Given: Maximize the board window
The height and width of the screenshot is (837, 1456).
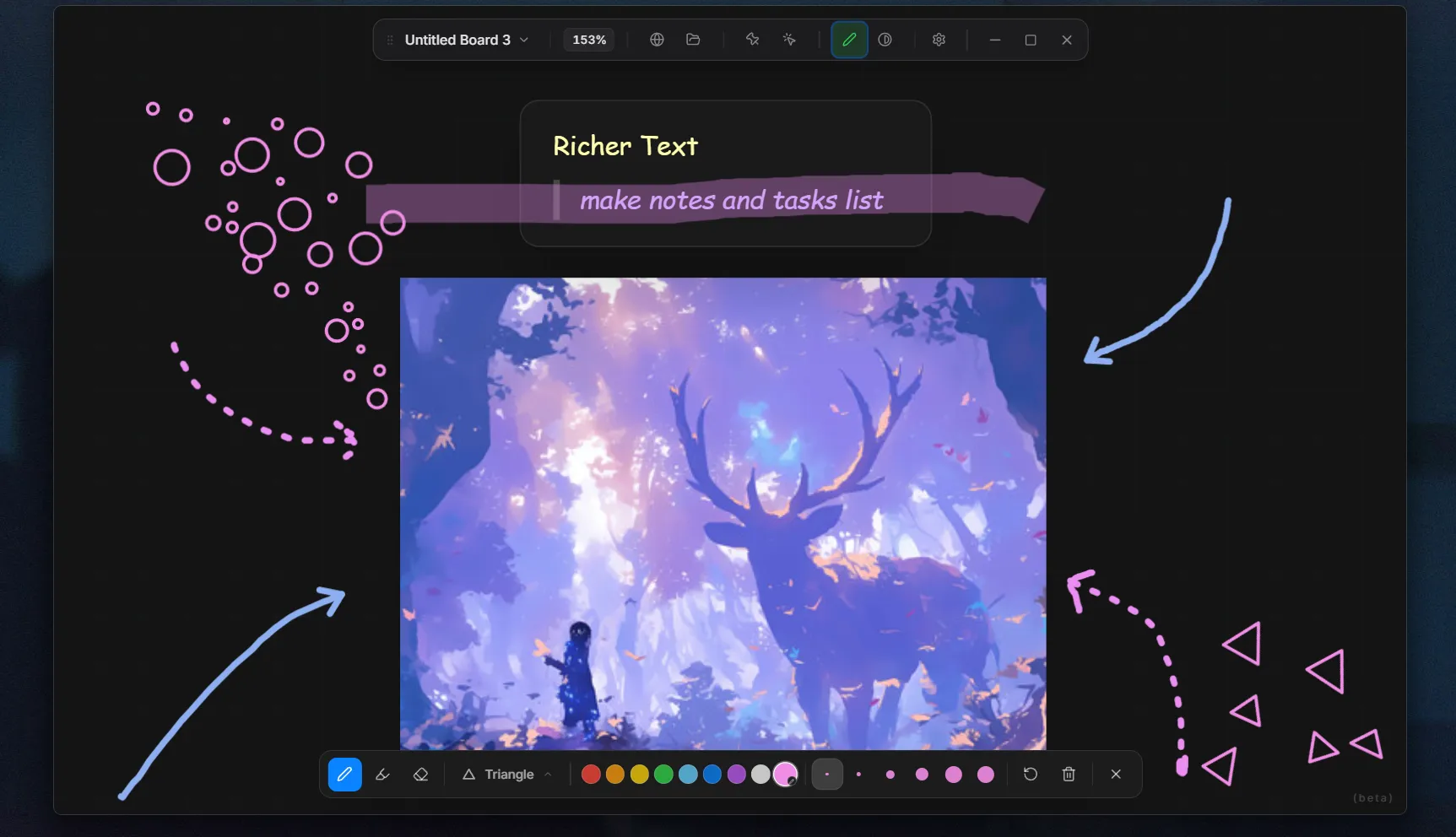Looking at the screenshot, I should pyautogui.click(x=1031, y=40).
